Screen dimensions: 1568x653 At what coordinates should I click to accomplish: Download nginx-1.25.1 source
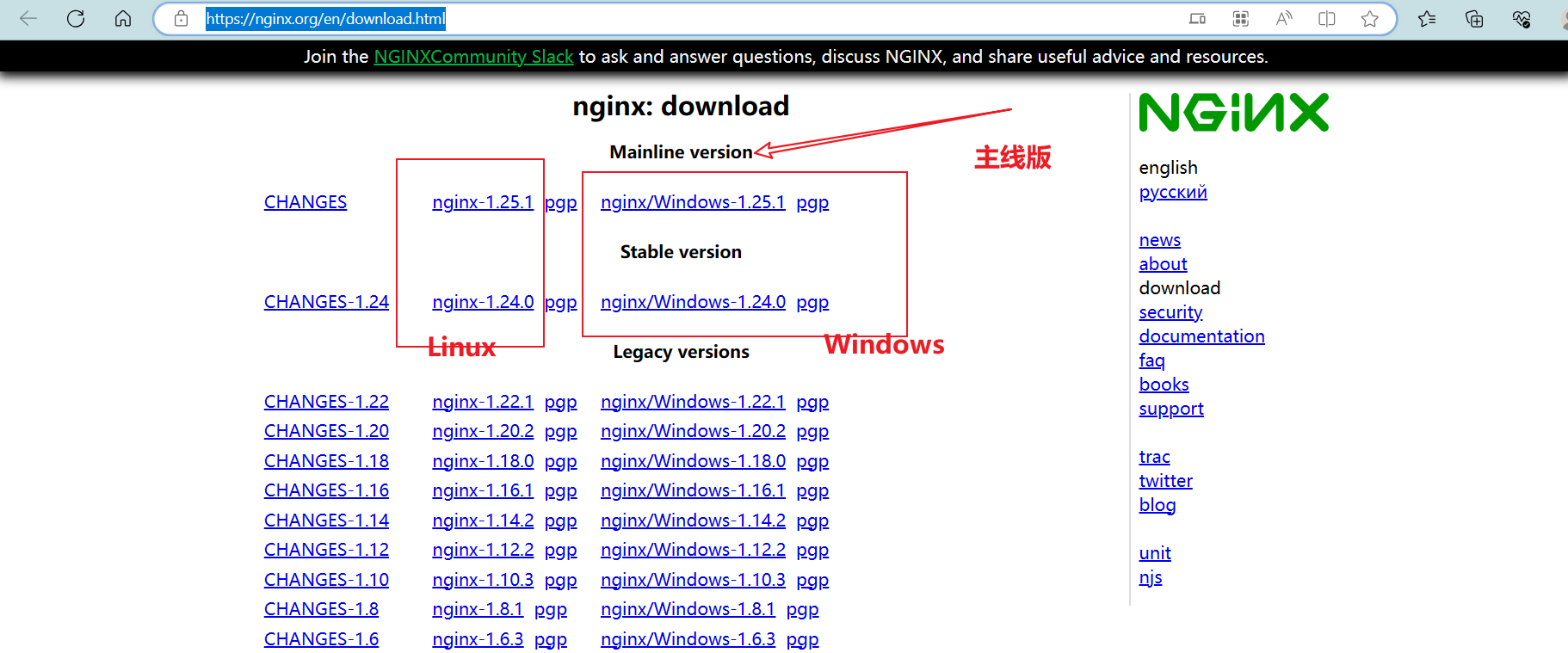[x=483, y=202]
